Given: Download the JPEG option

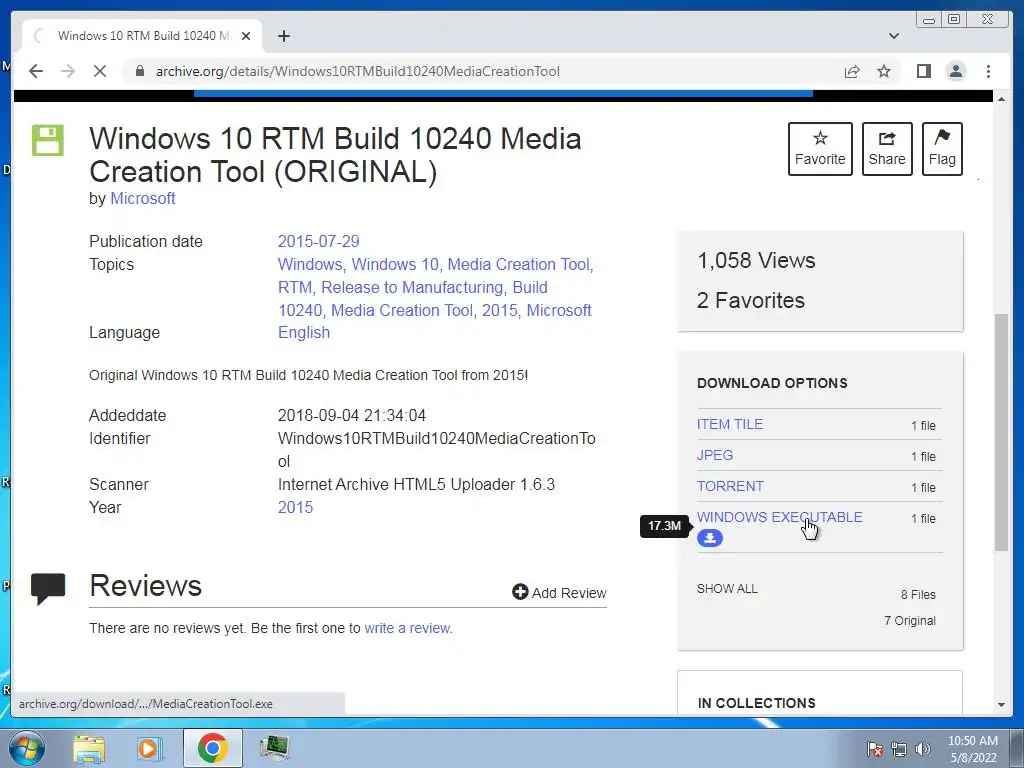Looking at the screenshot, I should 714,455.
